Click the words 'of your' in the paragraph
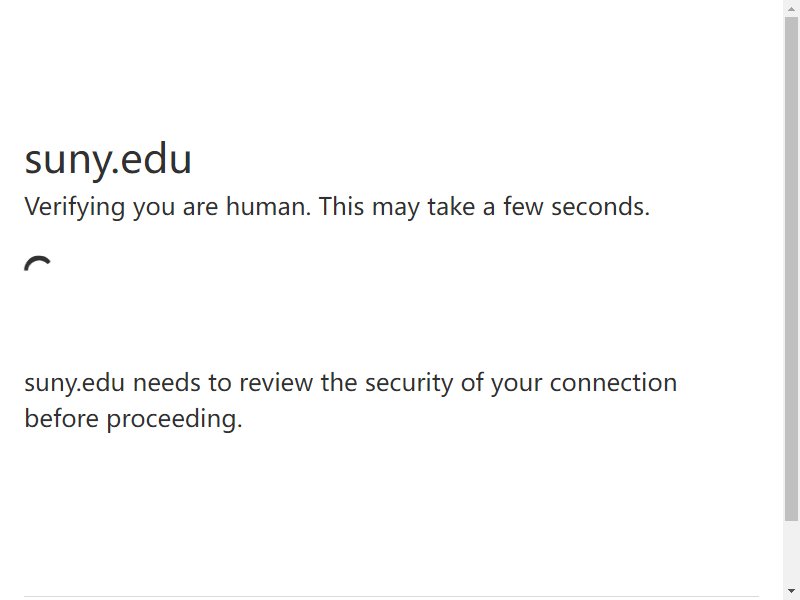The width and height of the screenshot is (800, 600). point(502,383)
